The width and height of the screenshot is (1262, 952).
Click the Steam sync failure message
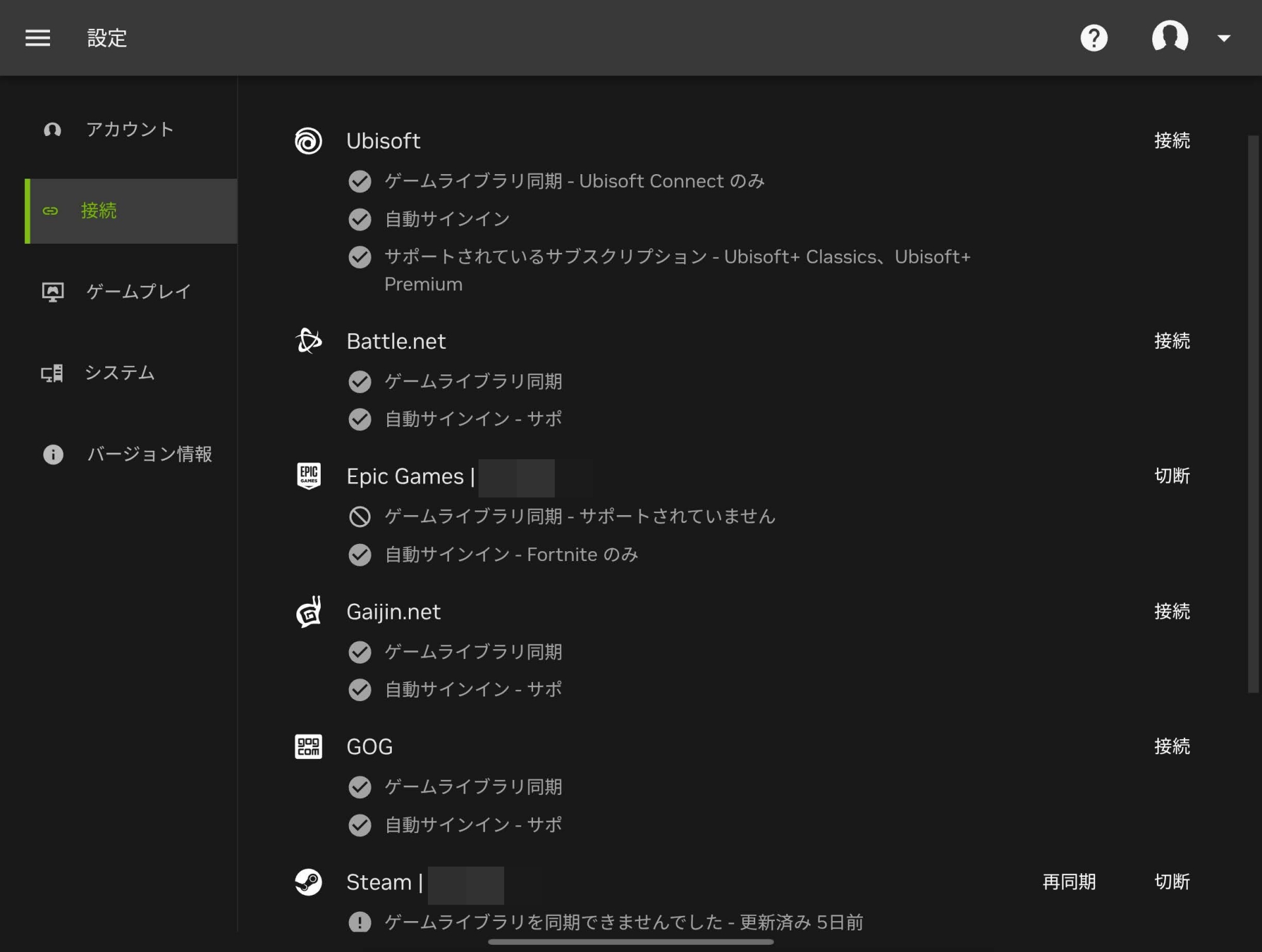coord(624,922)
